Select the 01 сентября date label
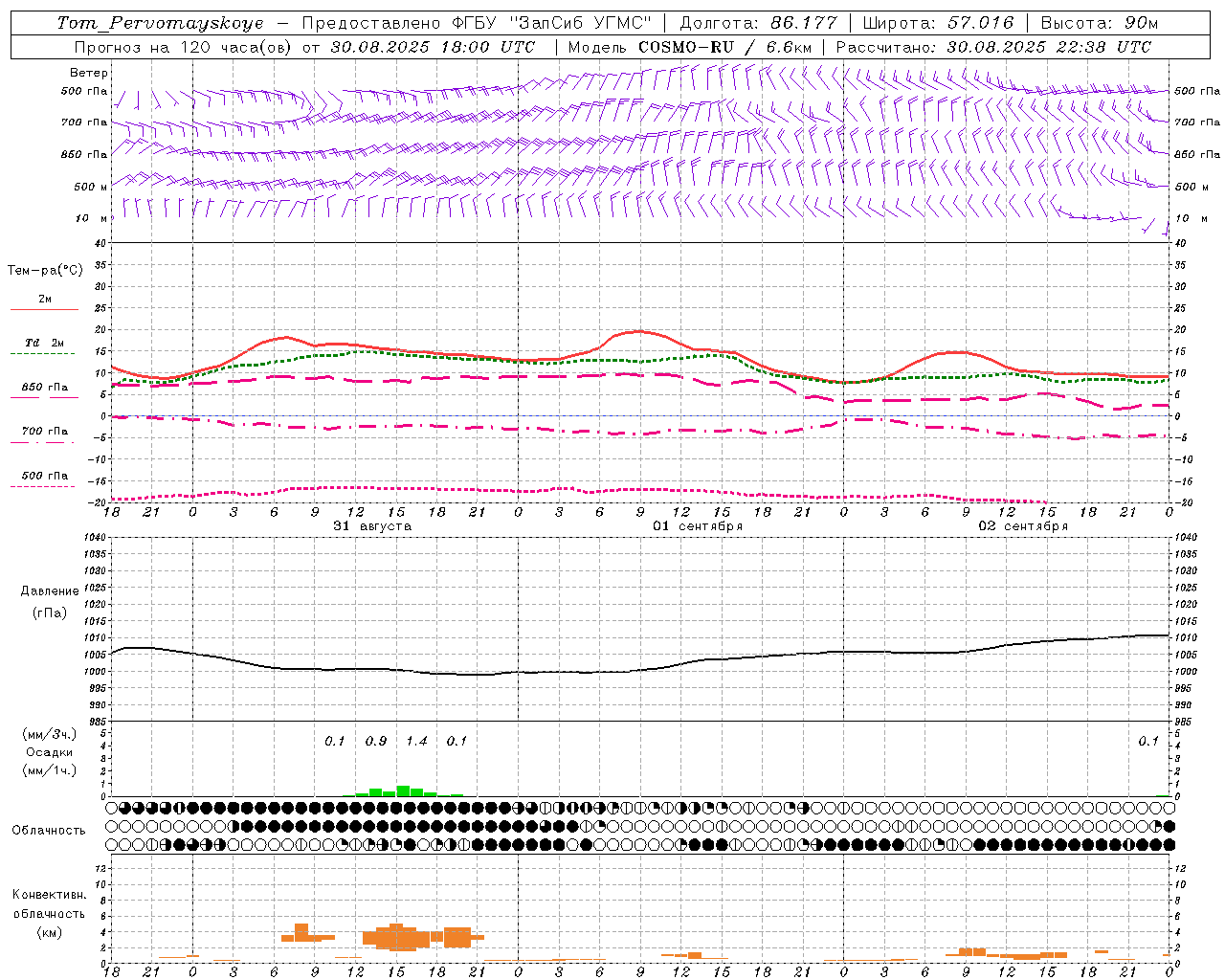The image size is (1225, 980). pyautogui.click(x=698, y=526)
